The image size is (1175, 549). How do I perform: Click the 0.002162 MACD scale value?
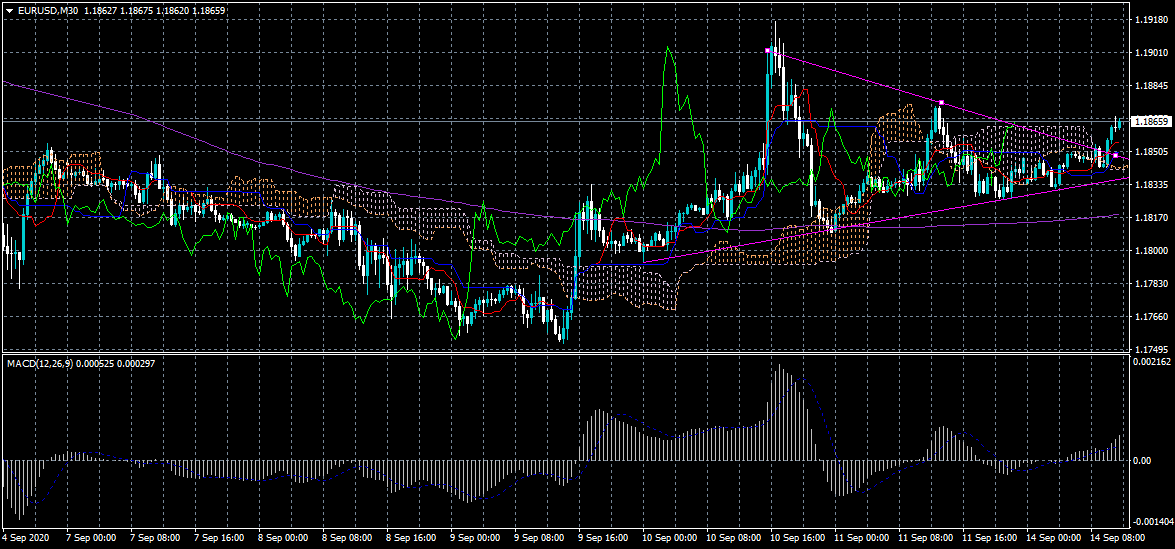(1150, 360)
